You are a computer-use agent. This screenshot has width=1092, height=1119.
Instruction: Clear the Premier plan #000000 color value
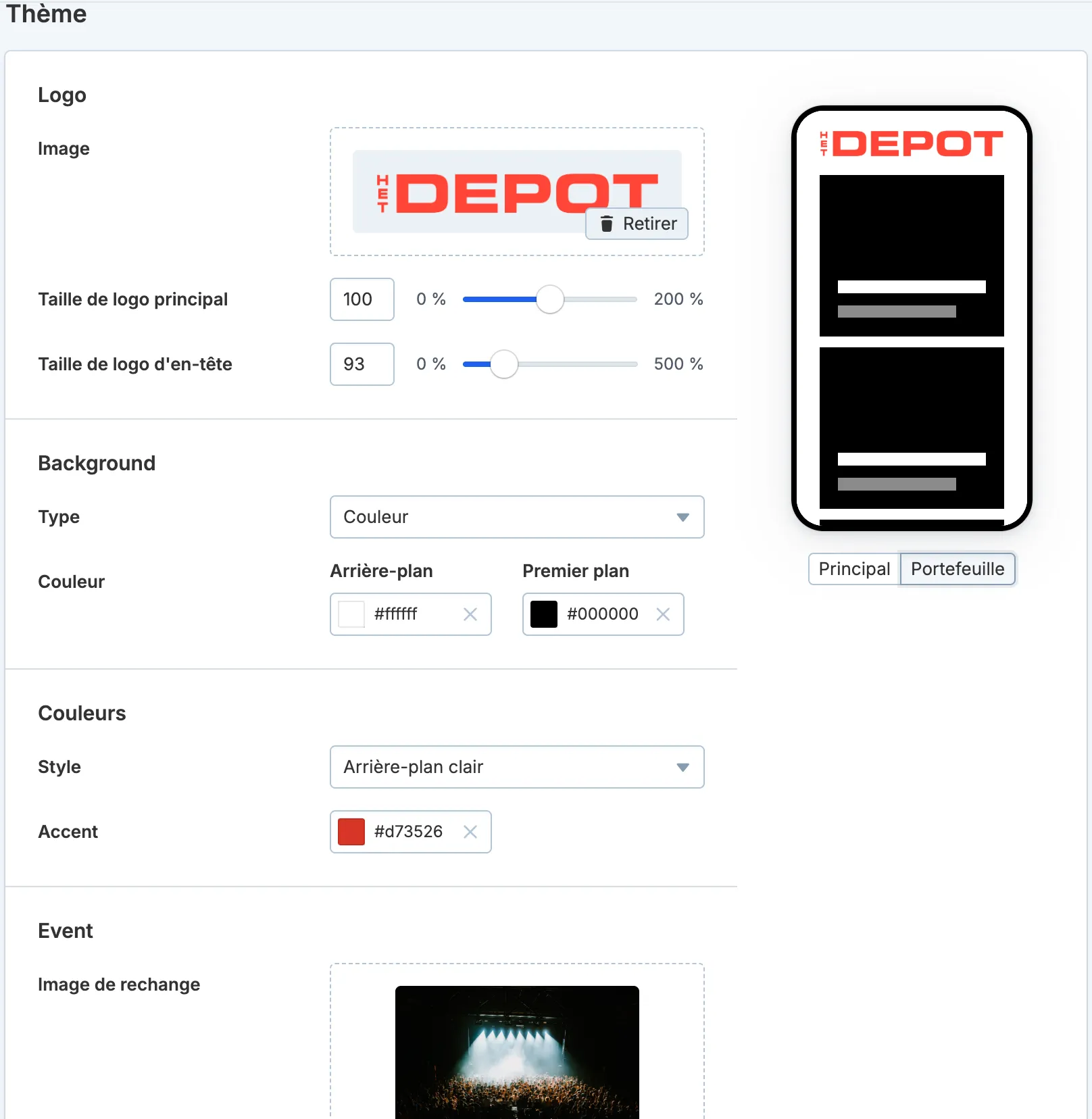(x=663, y=614)
